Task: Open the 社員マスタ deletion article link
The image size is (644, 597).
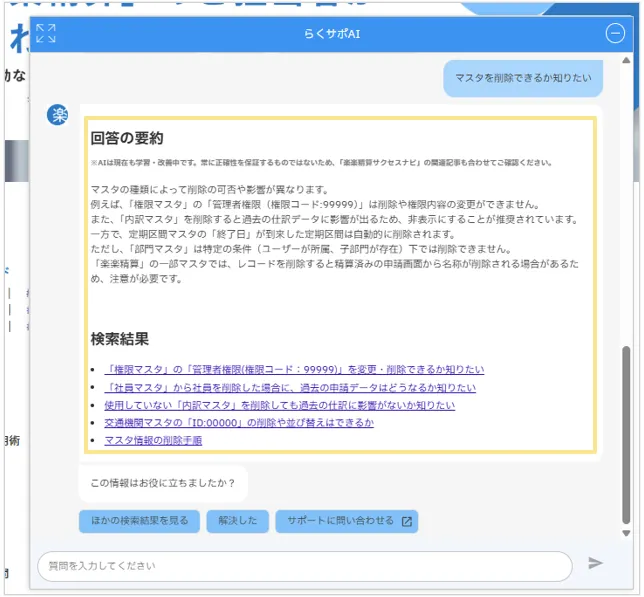Action: coord(289,388)
